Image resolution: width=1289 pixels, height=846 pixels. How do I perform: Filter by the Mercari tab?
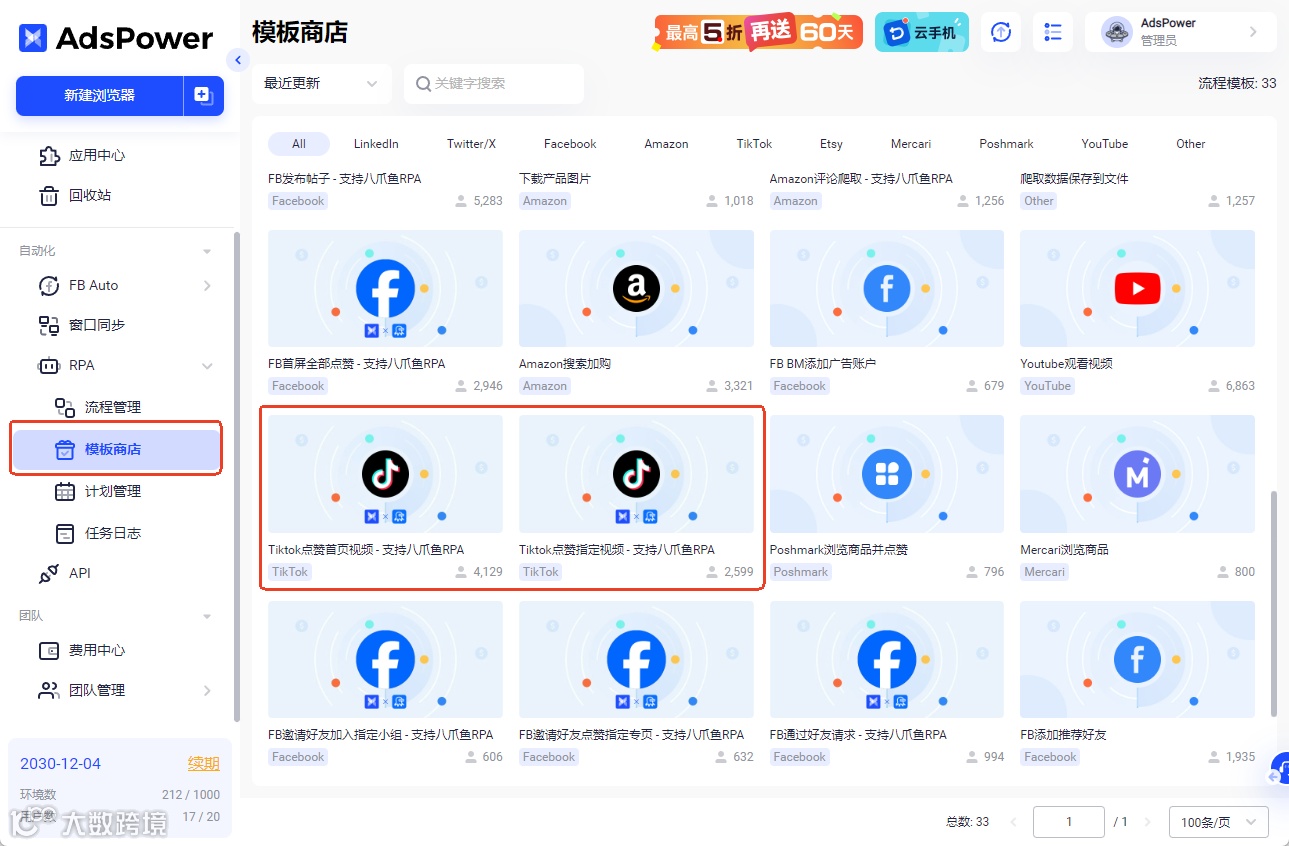point(911,144)
